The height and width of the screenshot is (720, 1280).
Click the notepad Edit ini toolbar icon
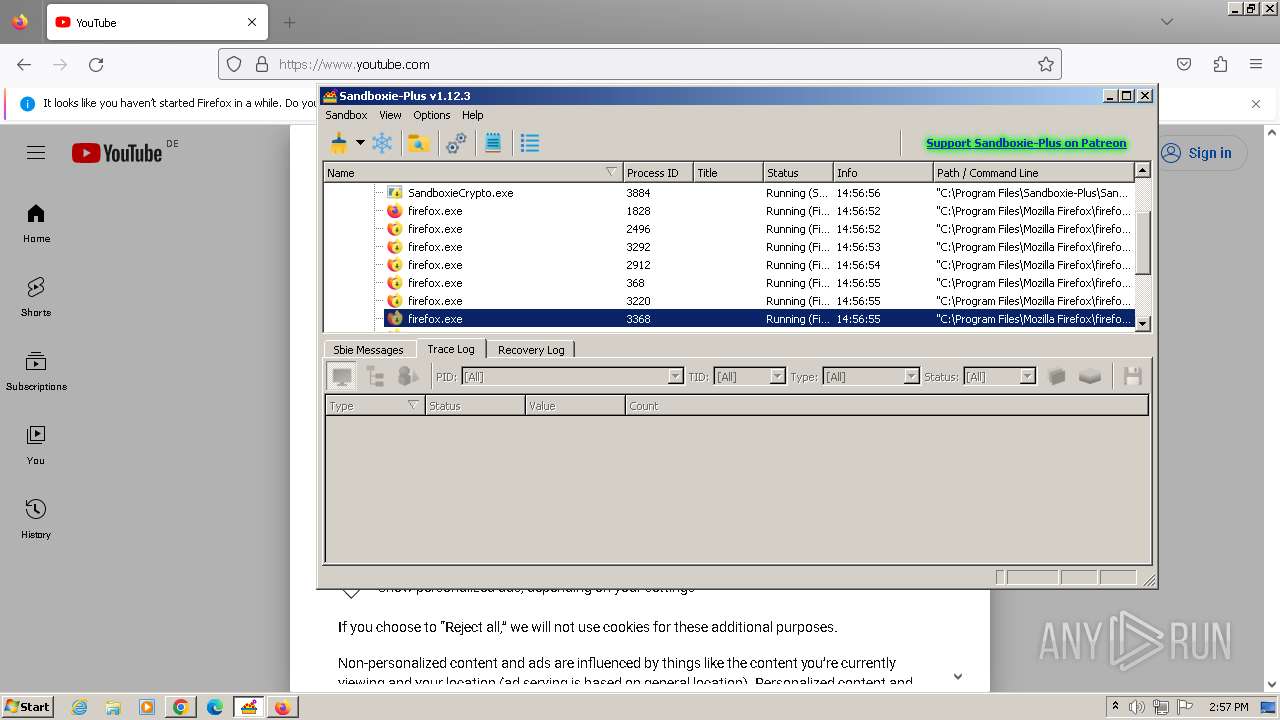click(x=493, y=143)
